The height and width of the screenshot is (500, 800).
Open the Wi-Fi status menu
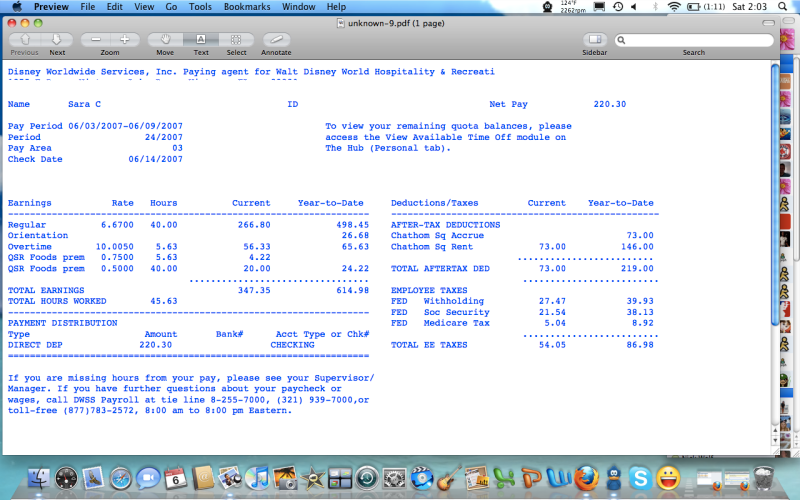[674, 7]
